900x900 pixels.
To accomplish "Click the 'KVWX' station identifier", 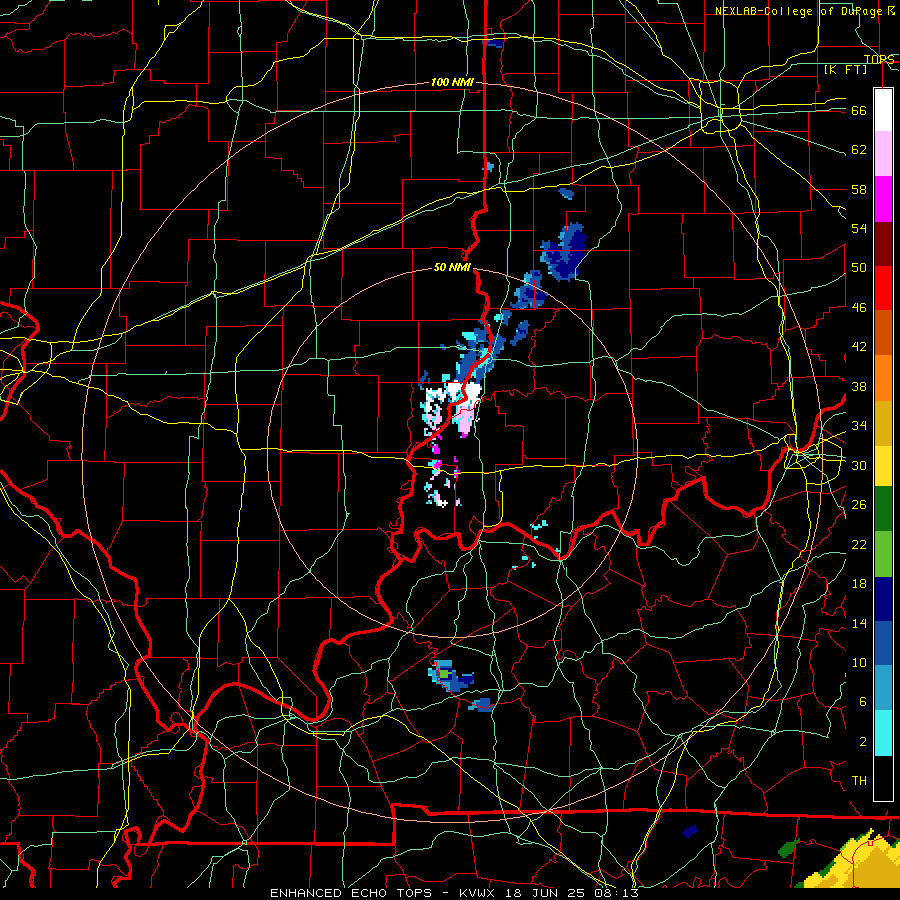I will click(x=479, y=893).
